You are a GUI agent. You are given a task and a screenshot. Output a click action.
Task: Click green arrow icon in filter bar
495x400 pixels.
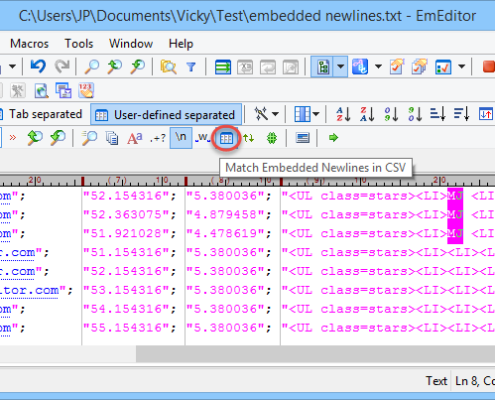(x=333, y=137)
